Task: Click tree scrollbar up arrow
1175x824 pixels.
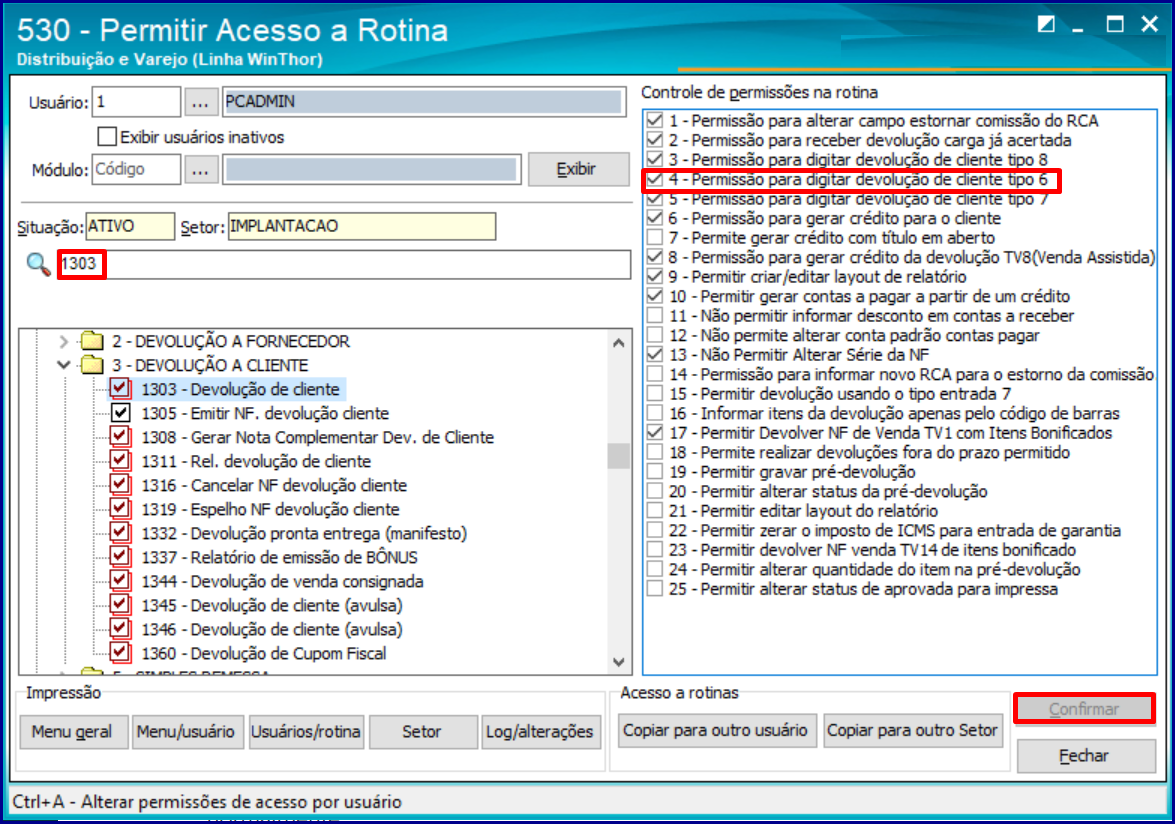Action: (x=619, y=343)
